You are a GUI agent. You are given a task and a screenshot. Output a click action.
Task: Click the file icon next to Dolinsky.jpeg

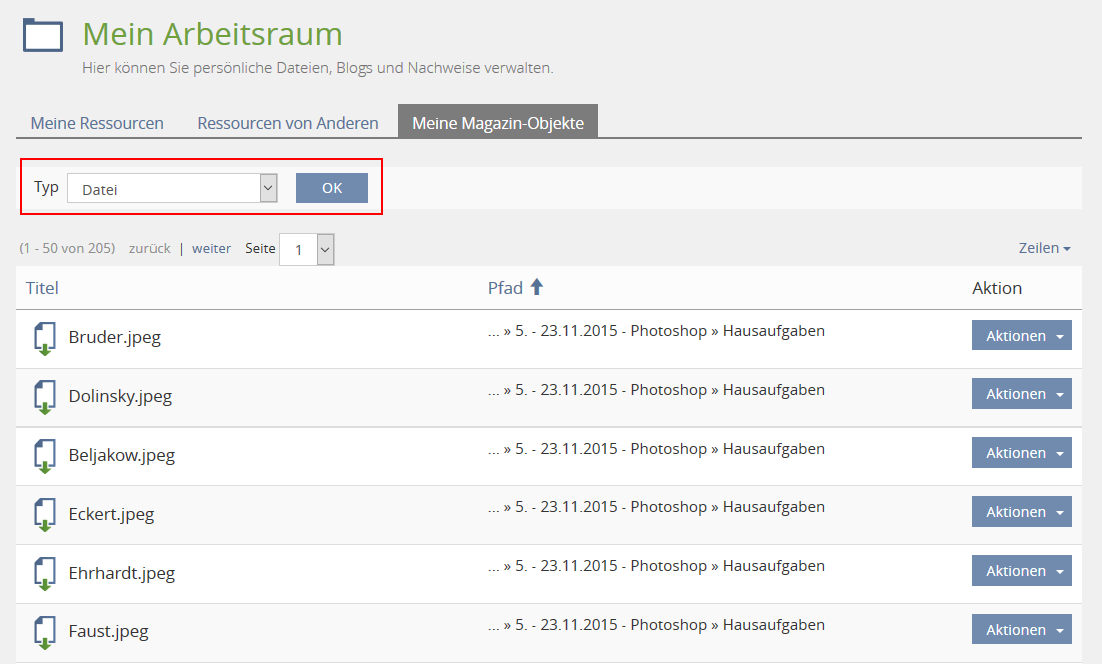coord(44,397)
